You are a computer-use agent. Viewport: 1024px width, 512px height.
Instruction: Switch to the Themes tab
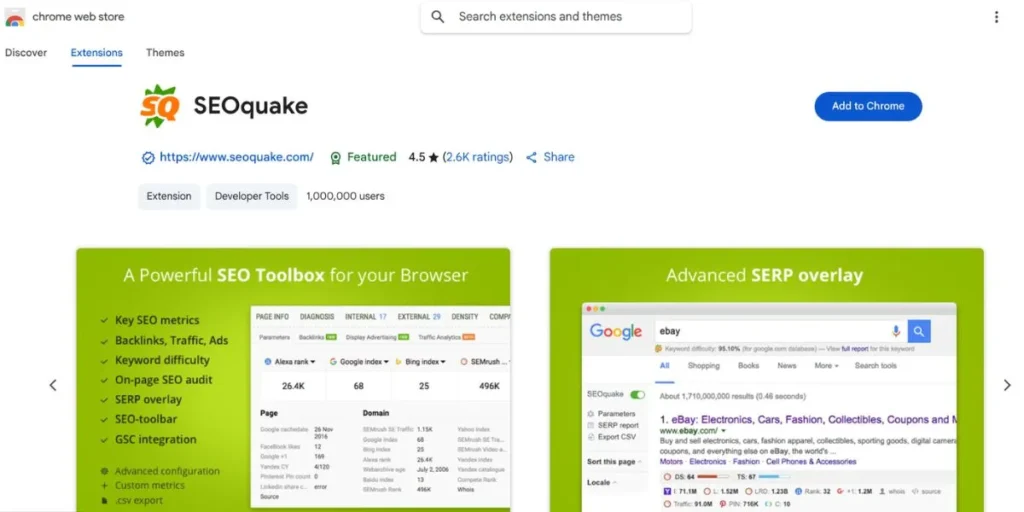click(165, 53)
